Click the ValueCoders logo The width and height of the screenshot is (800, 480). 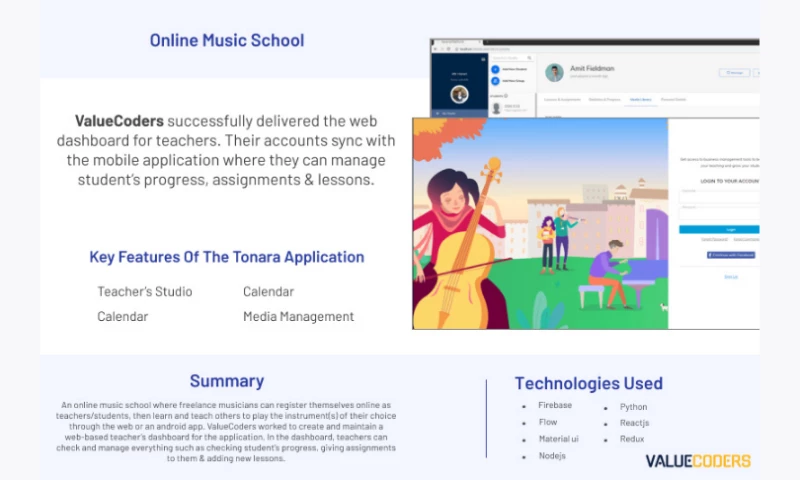point(697,461)
